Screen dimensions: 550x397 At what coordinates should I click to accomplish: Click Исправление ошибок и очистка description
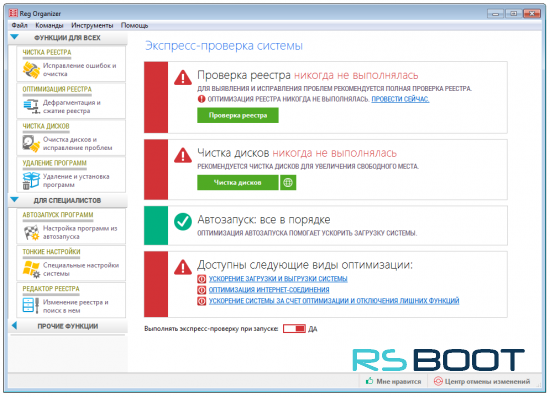[x=79, y=70]
